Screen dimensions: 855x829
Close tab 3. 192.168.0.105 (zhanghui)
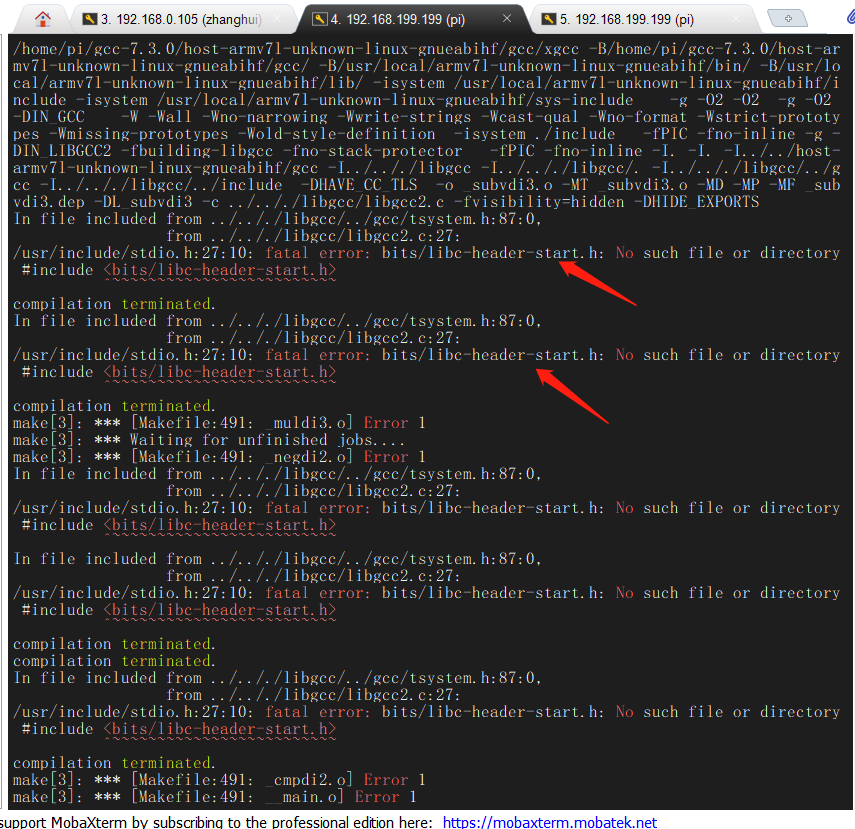pos(277,19)
